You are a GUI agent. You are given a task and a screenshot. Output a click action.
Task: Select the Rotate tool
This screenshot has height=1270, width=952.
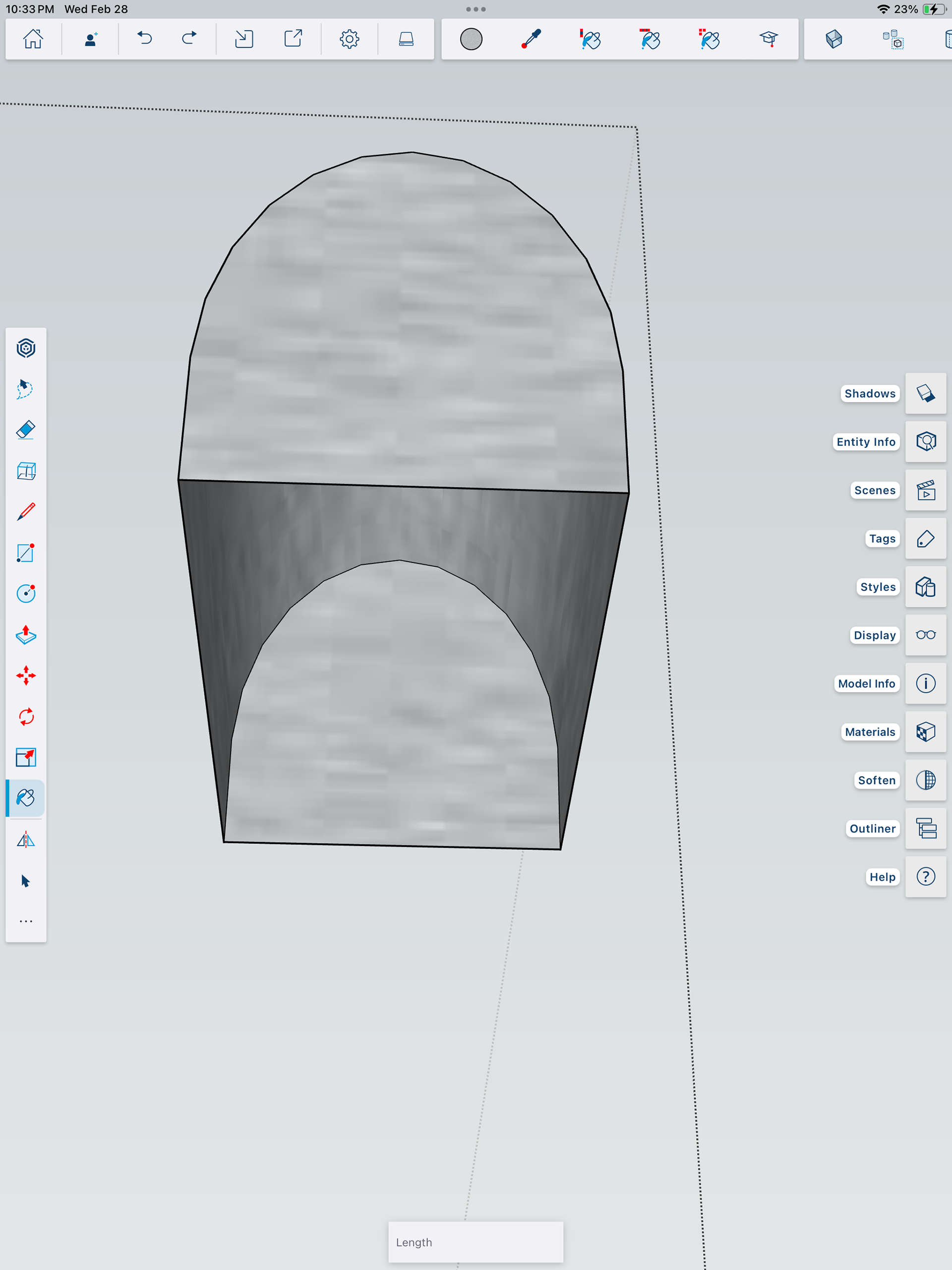point(26,717)
